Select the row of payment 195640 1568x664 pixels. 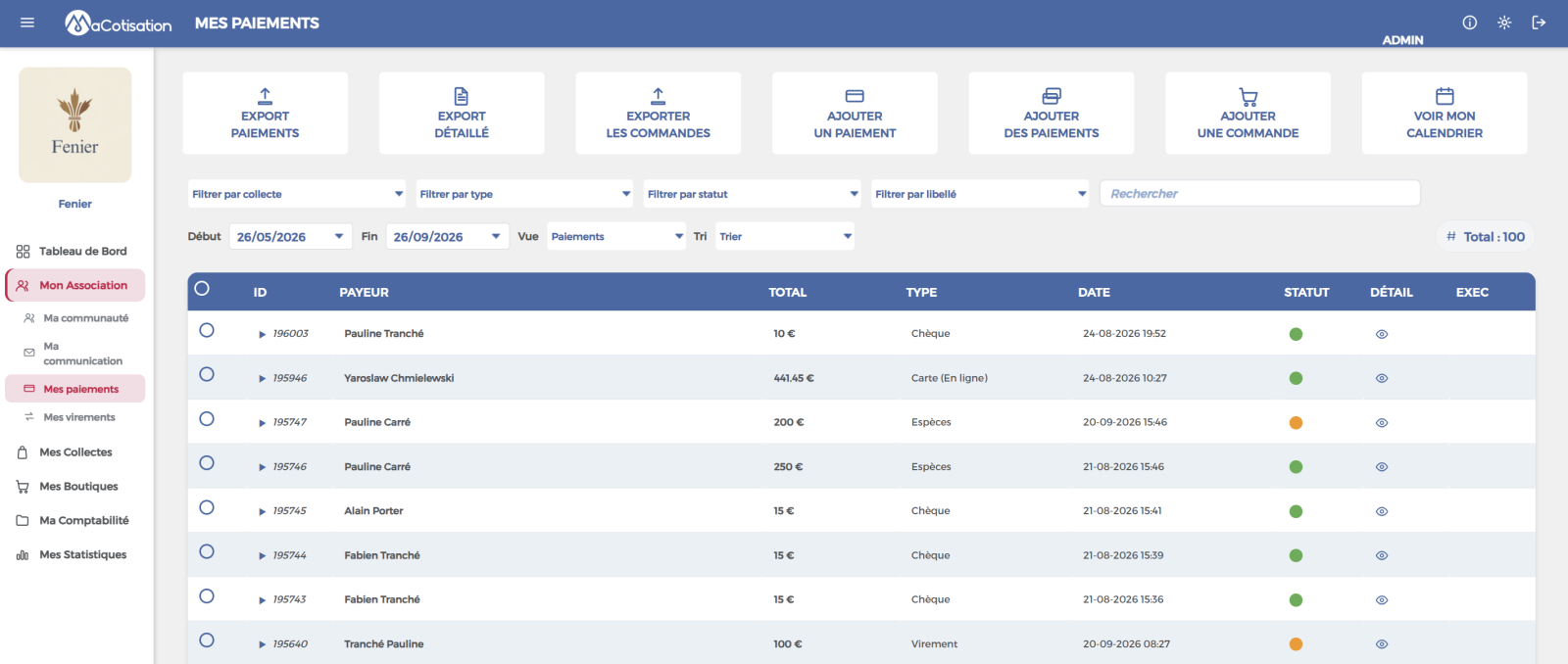pyautogui.click(x=207, y=640)
